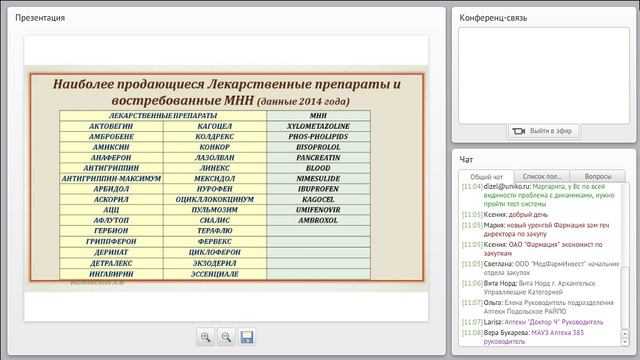
Task: Select the ДЕТРАЛЕКС table cell
Action: (111, 264)
